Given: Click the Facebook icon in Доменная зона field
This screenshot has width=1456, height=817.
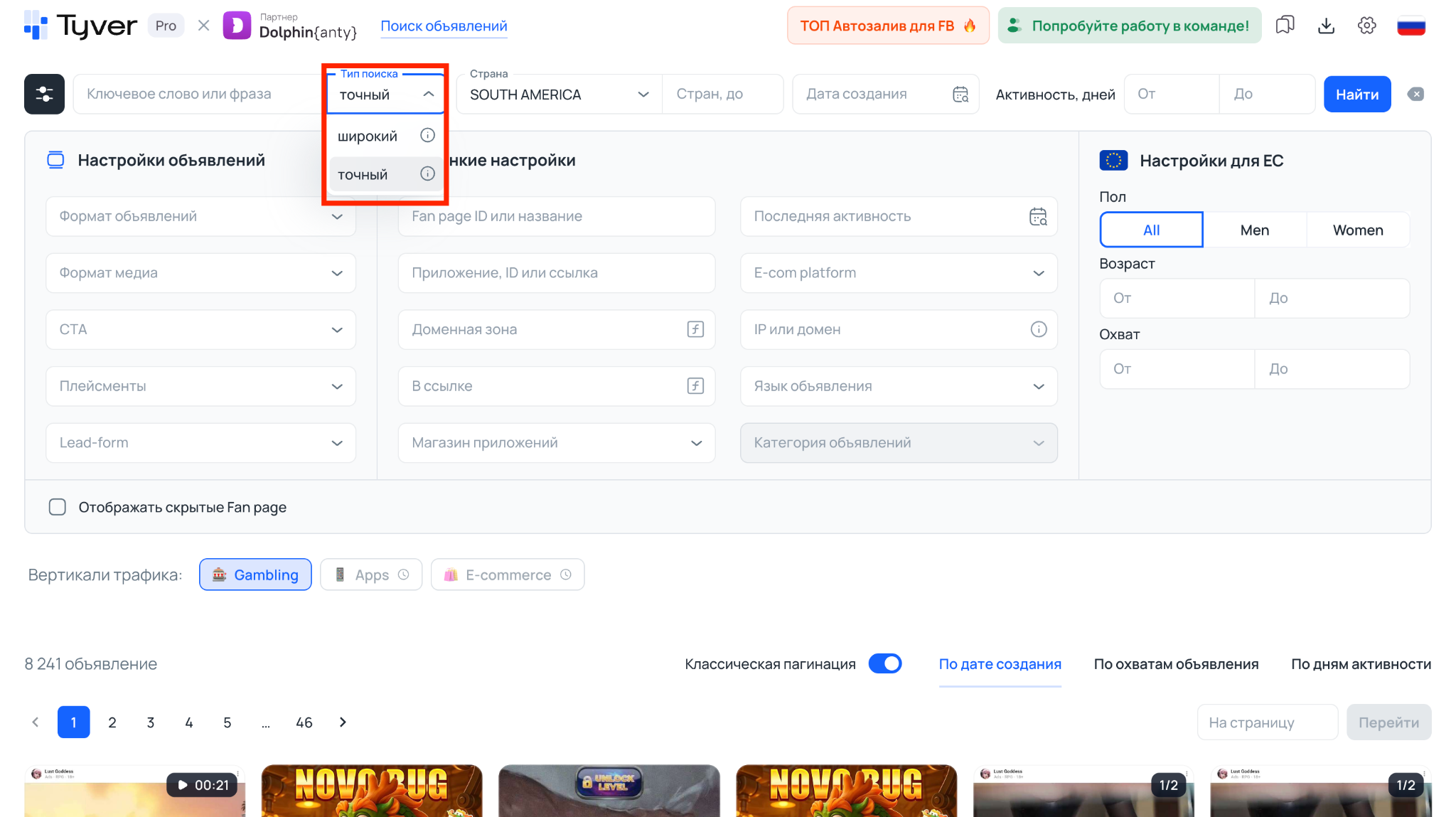Looking at the screenshot, I should pos(695,329).
